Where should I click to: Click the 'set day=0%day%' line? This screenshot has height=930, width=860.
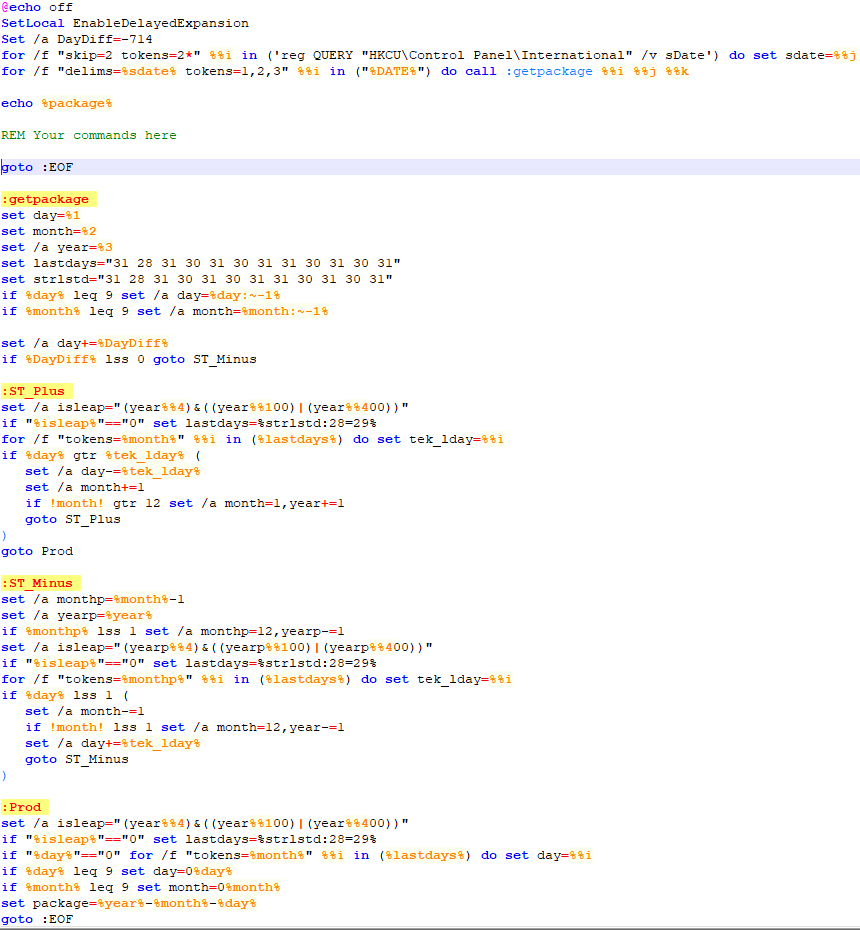pyautogui.click(x=116, y=872)
